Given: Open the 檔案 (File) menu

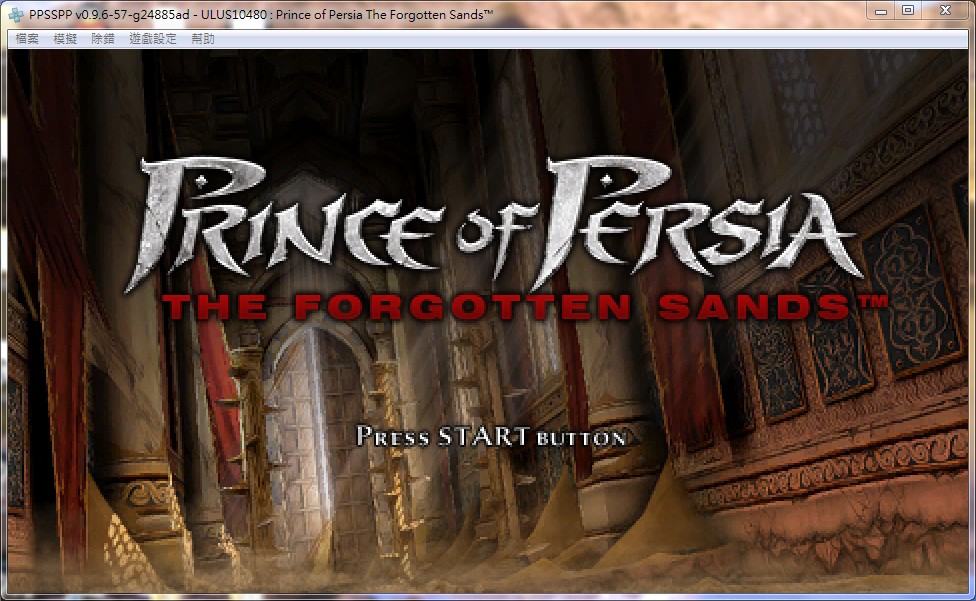Looking at the screenshot, I should tap(27, 39).
